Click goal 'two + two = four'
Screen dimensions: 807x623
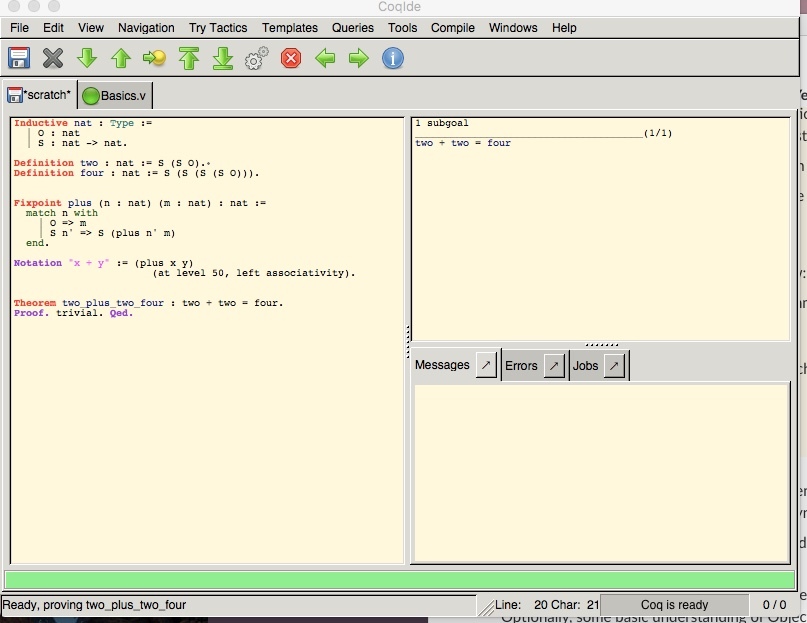[463, 143]
